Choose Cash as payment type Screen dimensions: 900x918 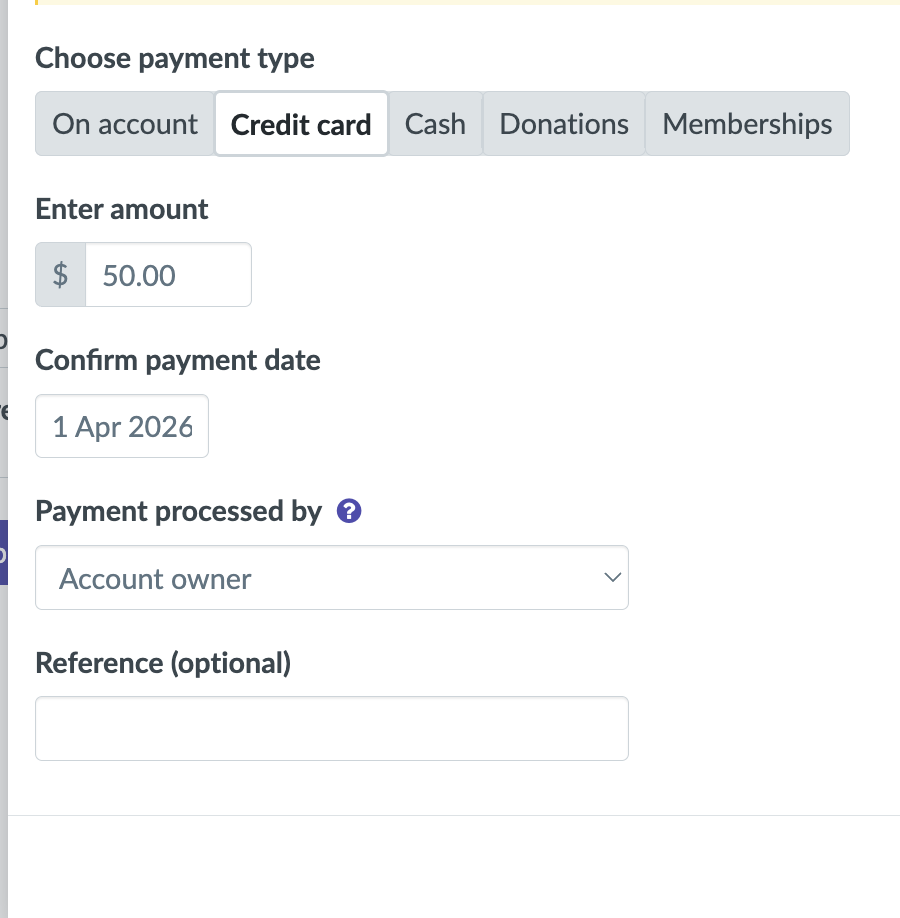435,124
